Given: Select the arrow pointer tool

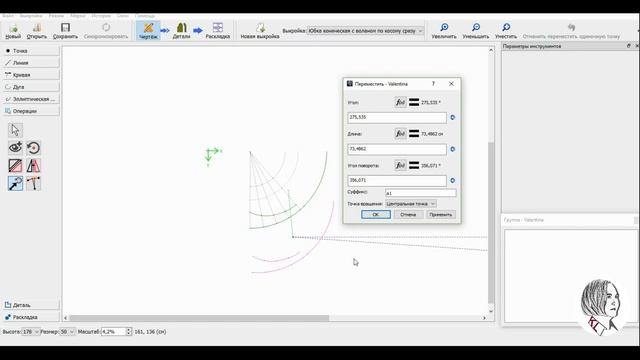Looking at the screenshot, I should pyautogui.click(x=16, y=130).
